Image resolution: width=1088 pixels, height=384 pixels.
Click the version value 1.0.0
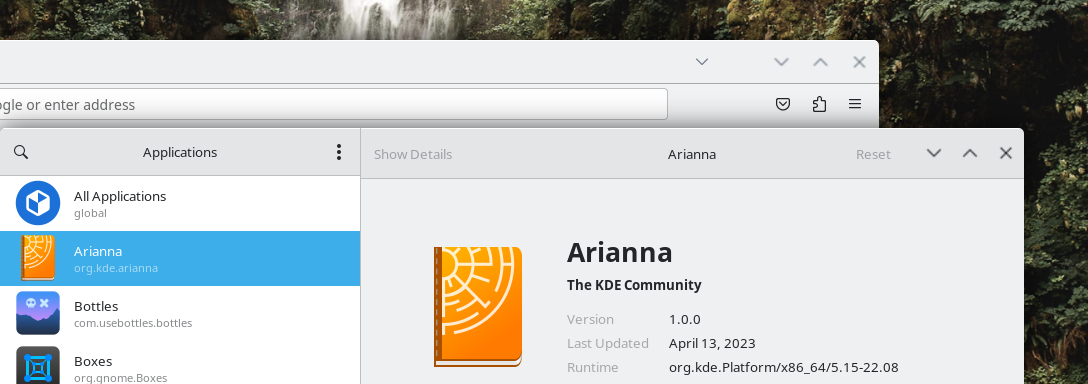685,319
